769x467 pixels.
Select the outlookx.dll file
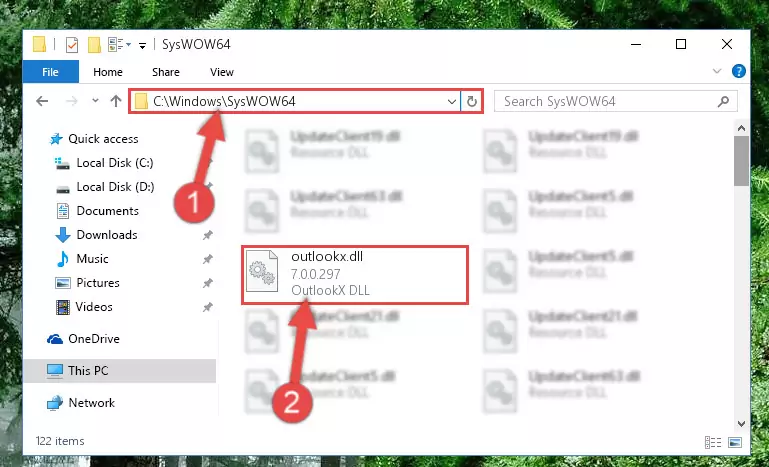click(355, 274)
